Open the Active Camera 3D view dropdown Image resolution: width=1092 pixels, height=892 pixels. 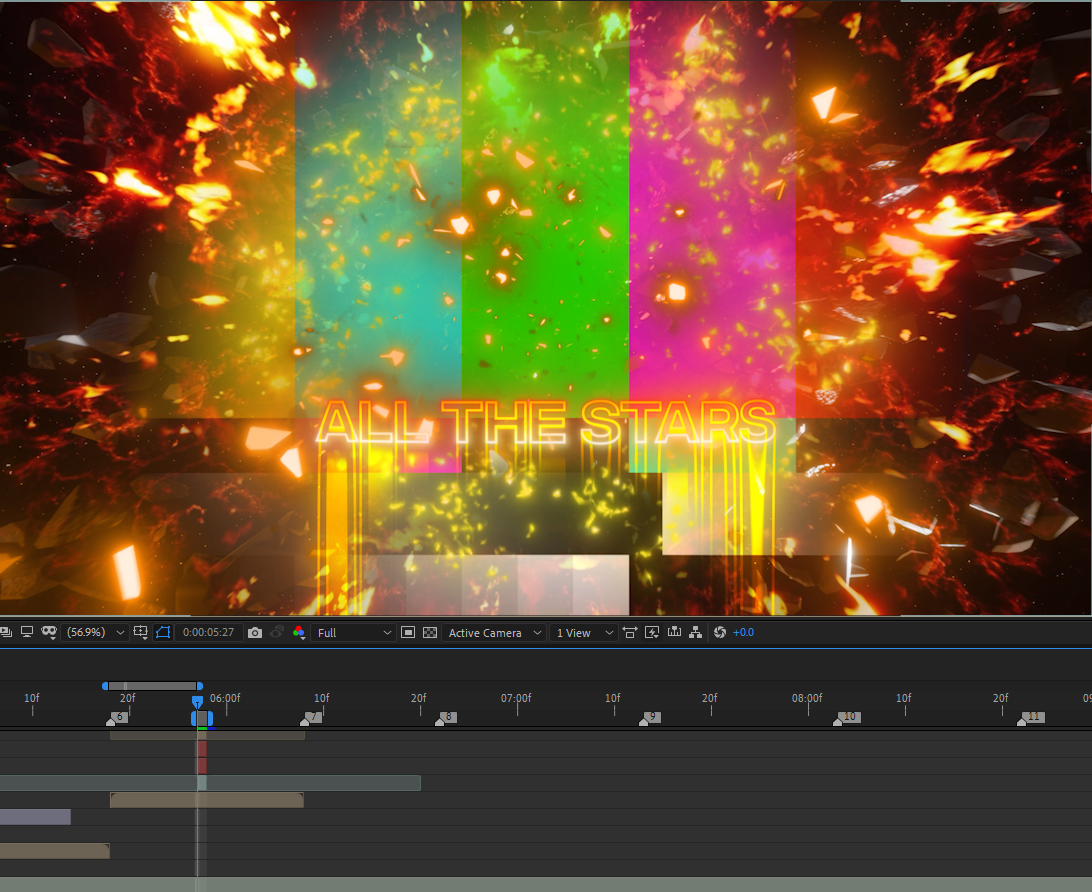point(494,632)
